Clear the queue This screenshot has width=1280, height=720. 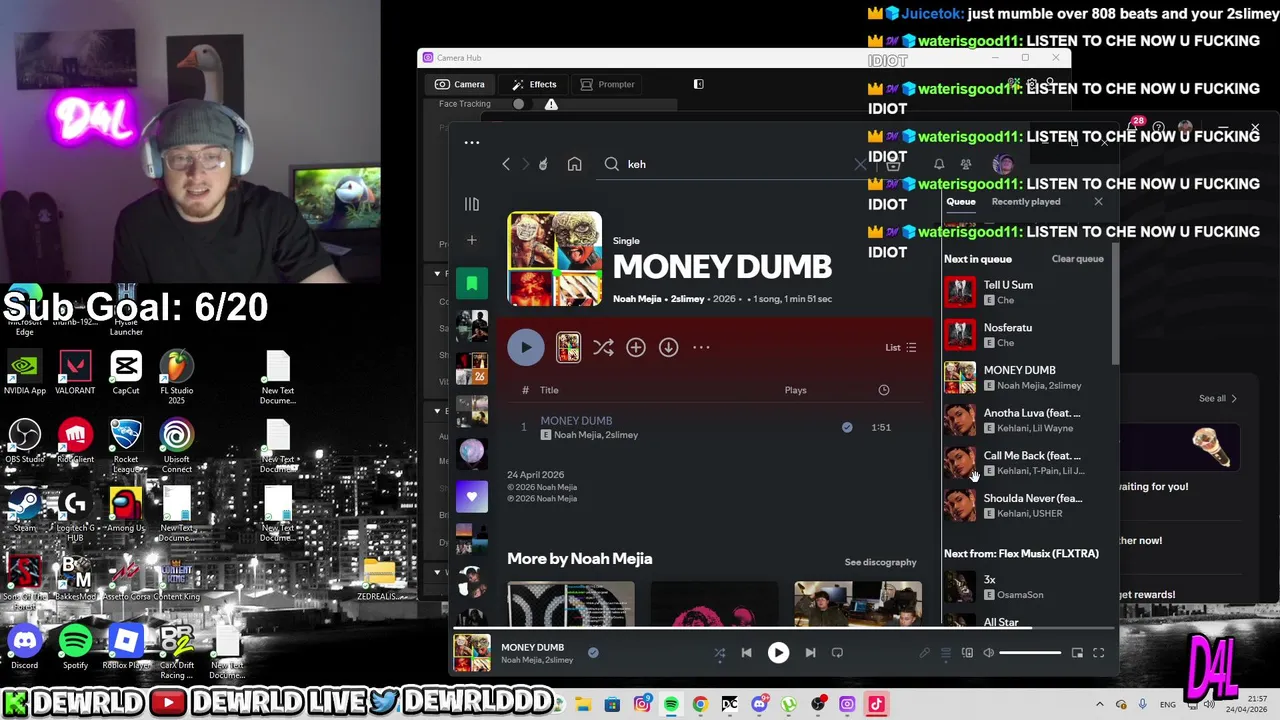tap(1077, 259)
